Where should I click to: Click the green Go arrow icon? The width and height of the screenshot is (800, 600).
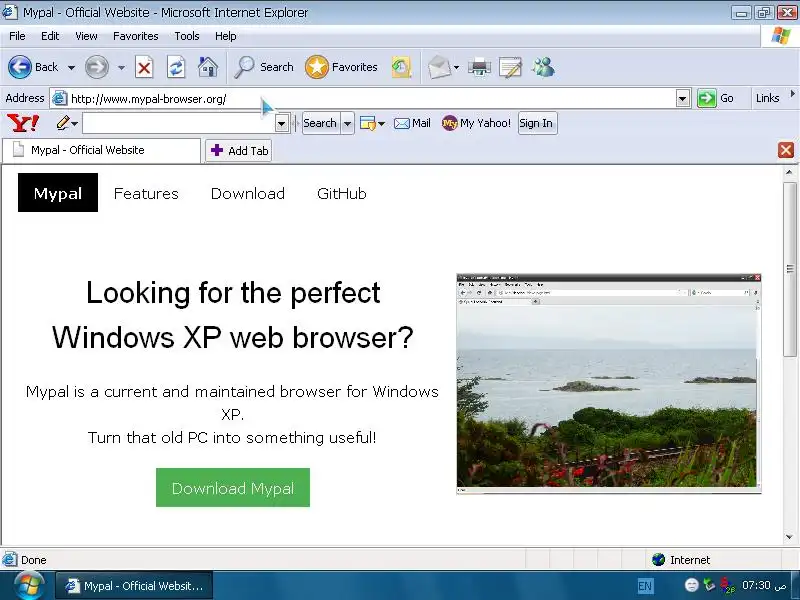click(x=707, y=98)
